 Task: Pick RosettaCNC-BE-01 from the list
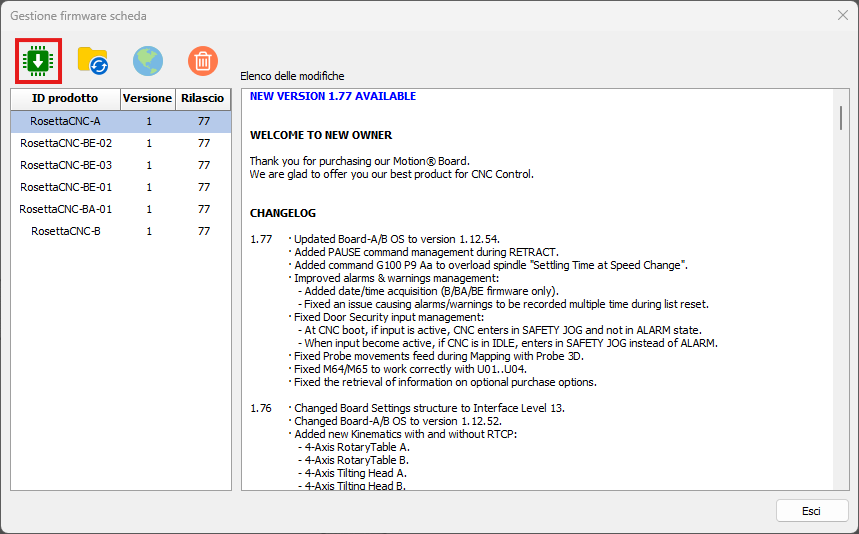[66, 187]
